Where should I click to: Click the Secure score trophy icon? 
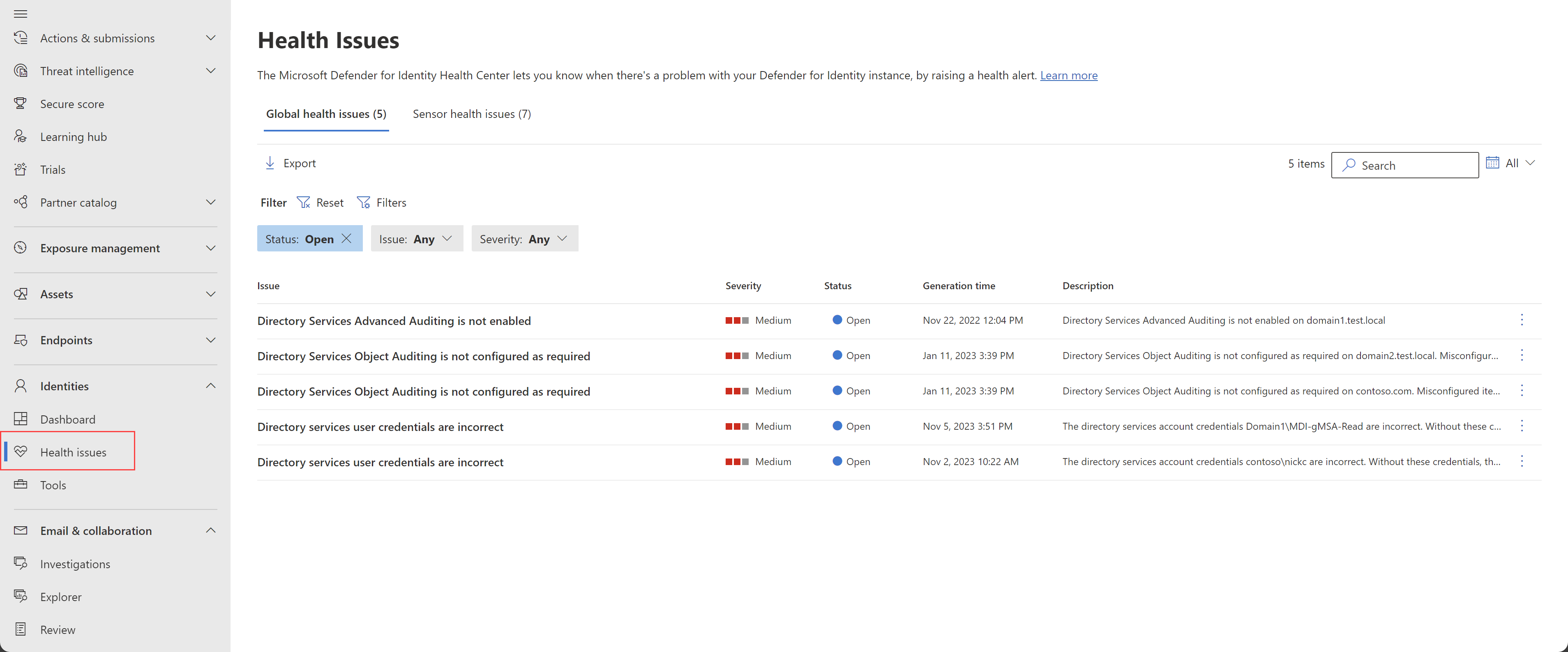(x=20, y=104)
